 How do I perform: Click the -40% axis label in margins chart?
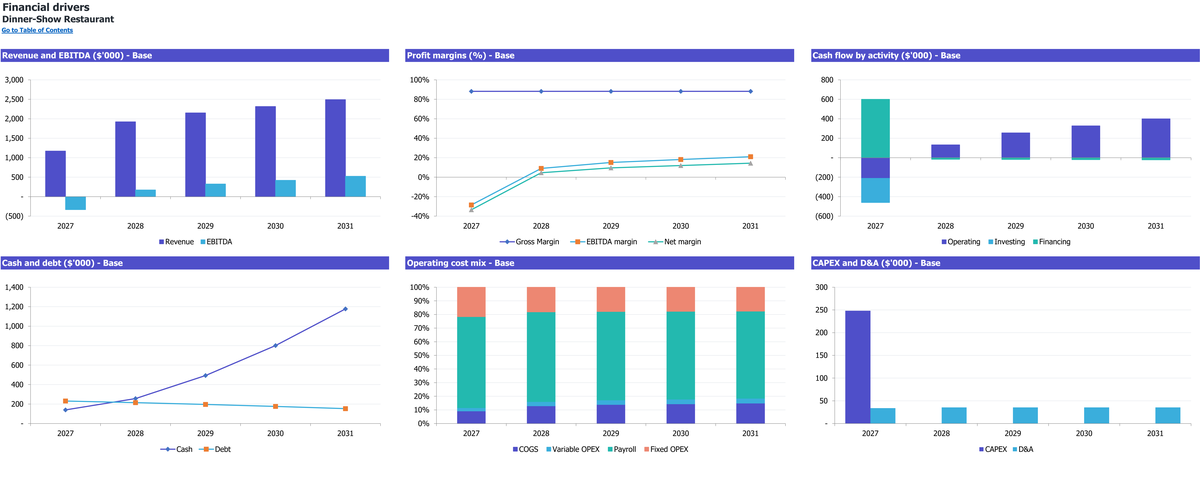(418, 216)
